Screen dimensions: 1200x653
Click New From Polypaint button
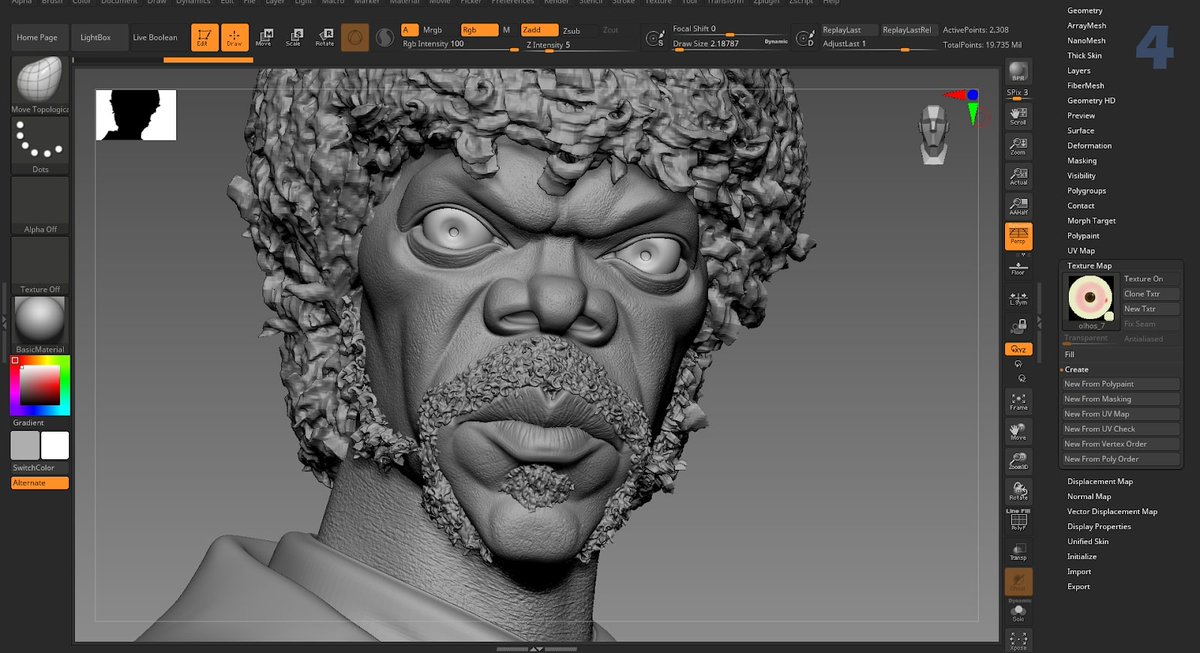(1119, 383)
